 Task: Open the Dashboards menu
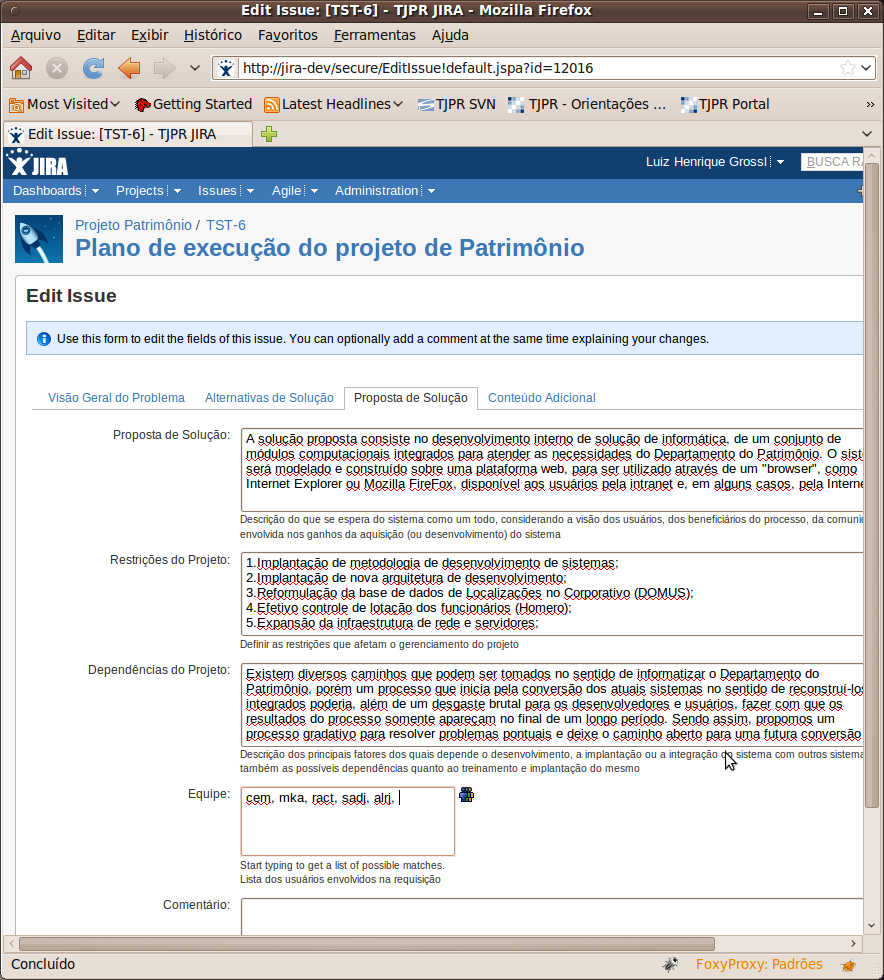[48, 191]
